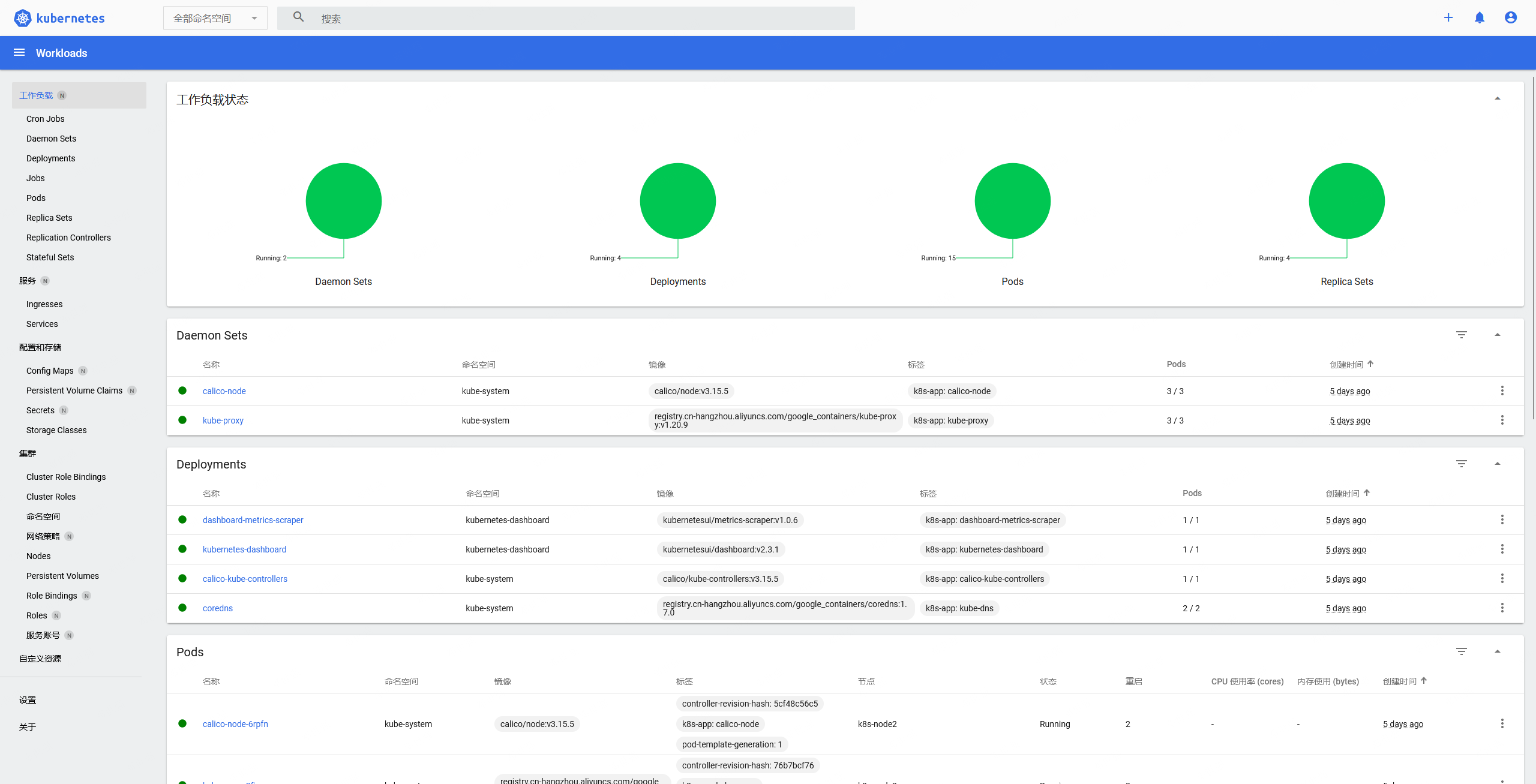Click 服务账号 in the sidebar
The width and height of the screenshot is (1536, 784).
[43, 635]
